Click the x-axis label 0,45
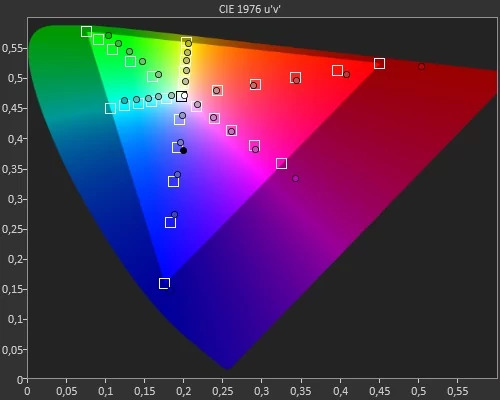The width and height of the screenshot is (500, 400). click(379, 391)
